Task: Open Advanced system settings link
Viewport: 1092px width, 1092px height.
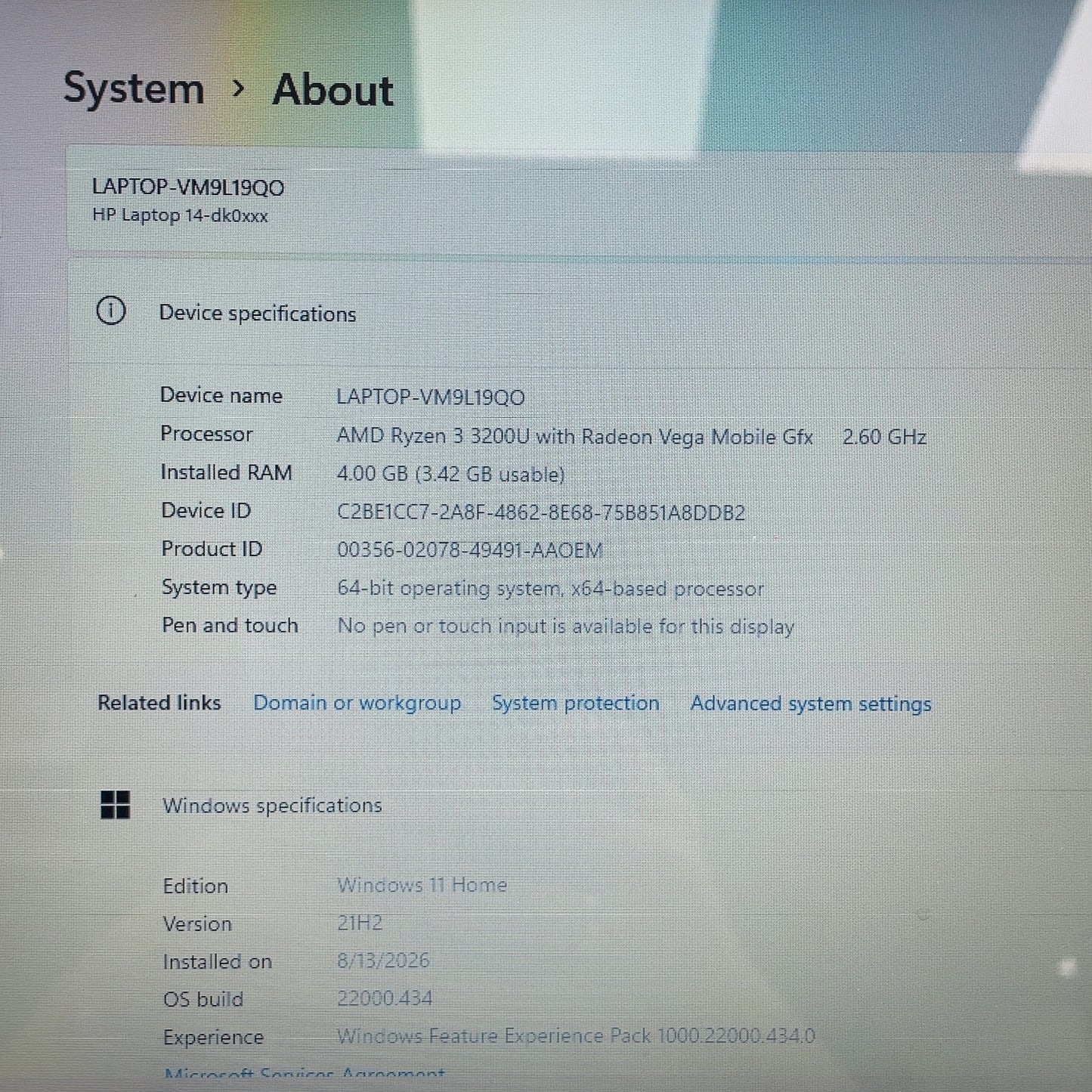Action: pos(811,704)
